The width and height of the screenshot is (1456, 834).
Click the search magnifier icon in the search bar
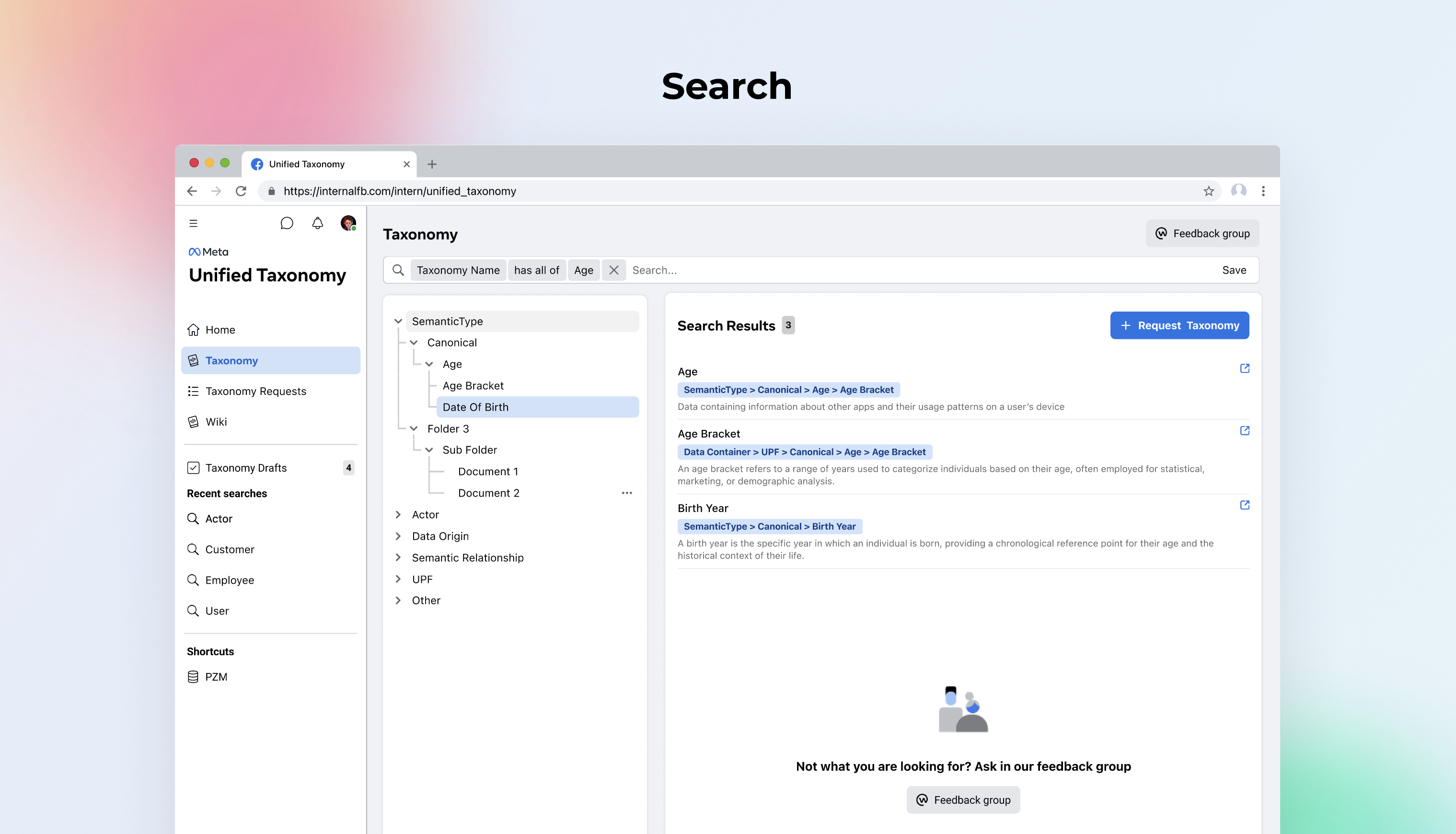click(x=398, y=270)
